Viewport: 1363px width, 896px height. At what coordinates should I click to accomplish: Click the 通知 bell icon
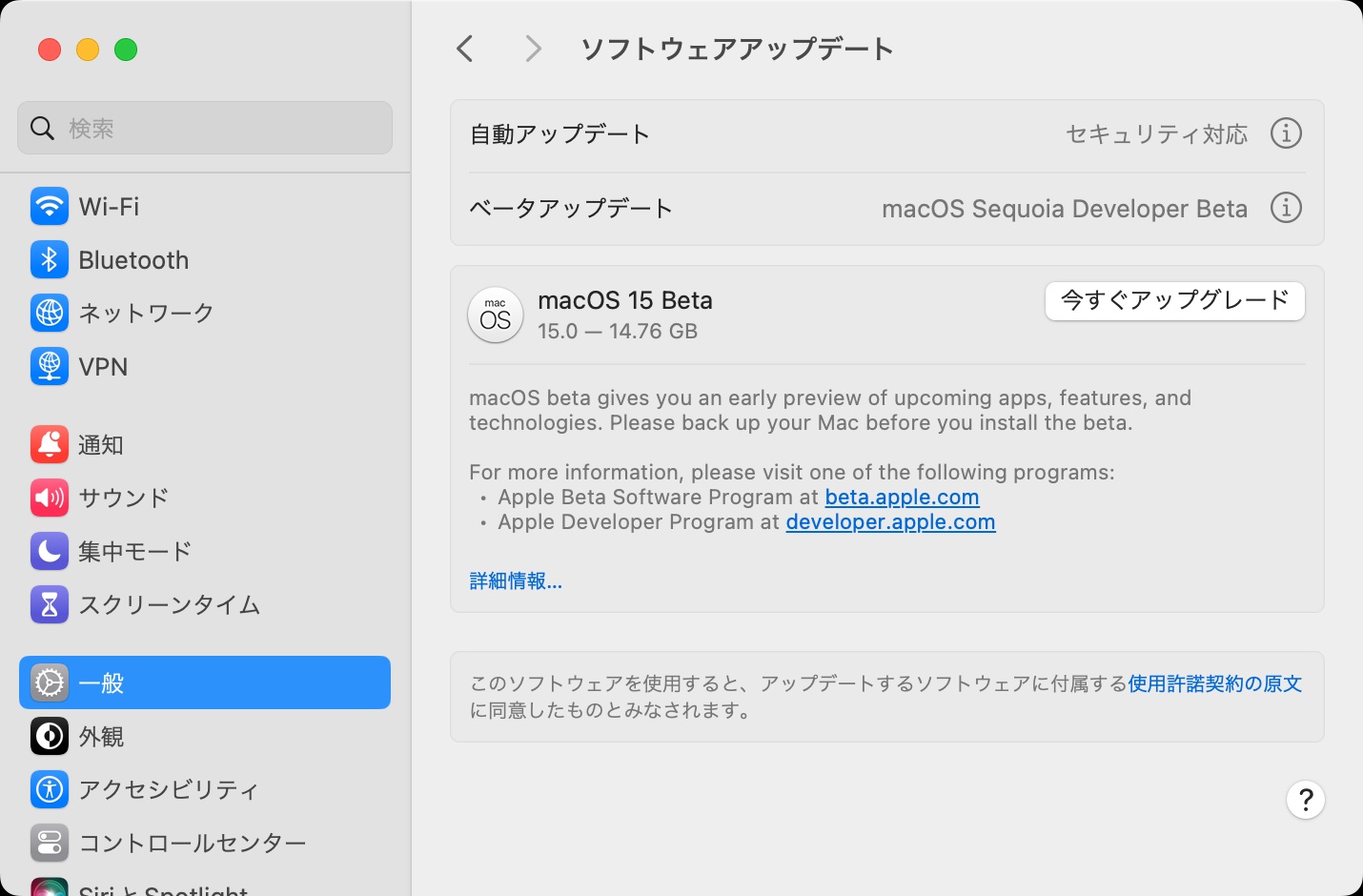tap(50, 444)
